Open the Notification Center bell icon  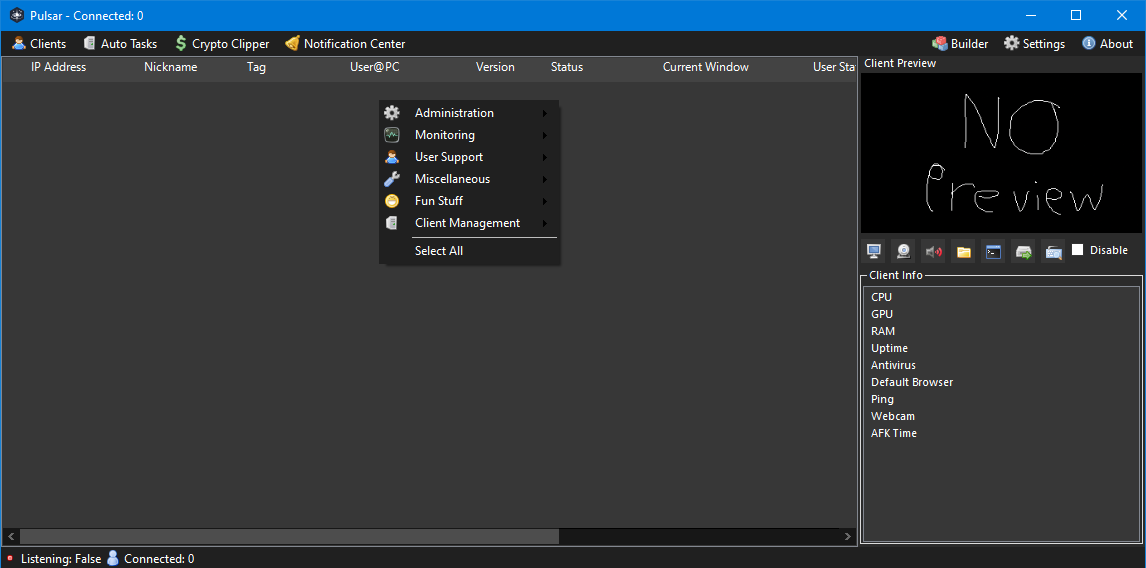click(292, 44)
